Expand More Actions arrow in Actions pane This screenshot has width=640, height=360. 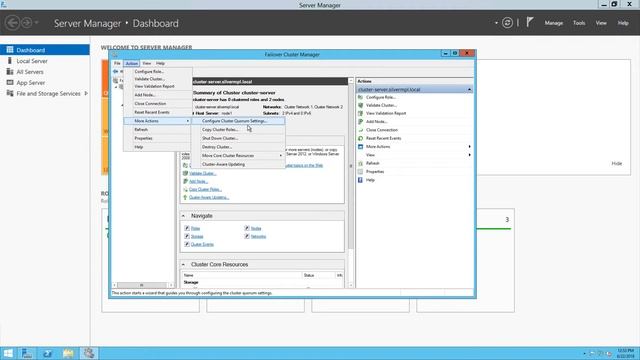[469, 147]
